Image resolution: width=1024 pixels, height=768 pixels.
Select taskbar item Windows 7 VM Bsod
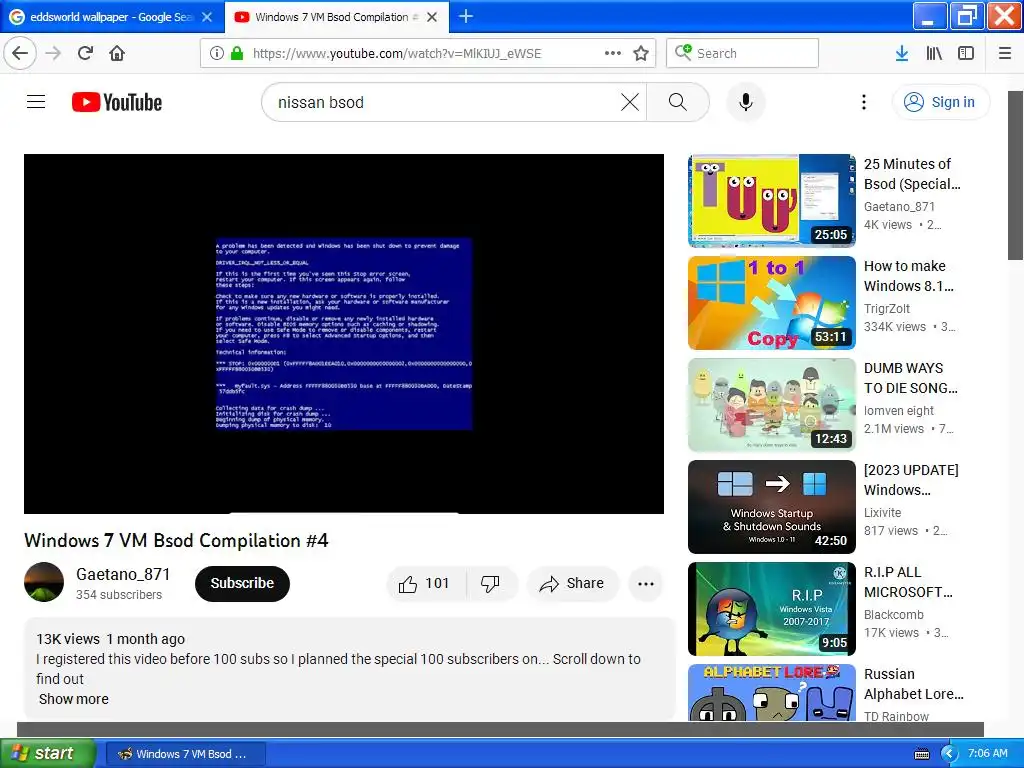tap(185, 754)
